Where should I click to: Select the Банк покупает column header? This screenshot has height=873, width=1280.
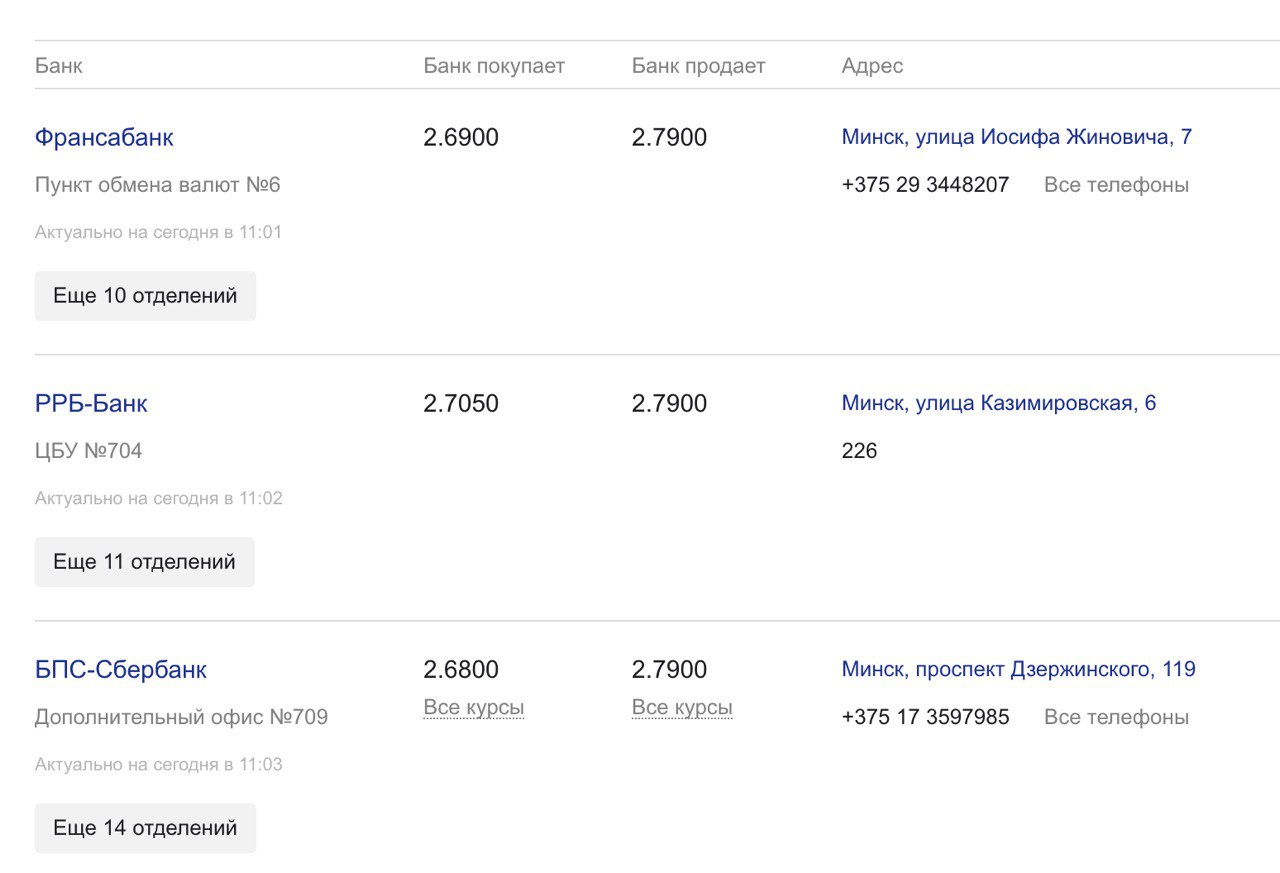[494, 66]
